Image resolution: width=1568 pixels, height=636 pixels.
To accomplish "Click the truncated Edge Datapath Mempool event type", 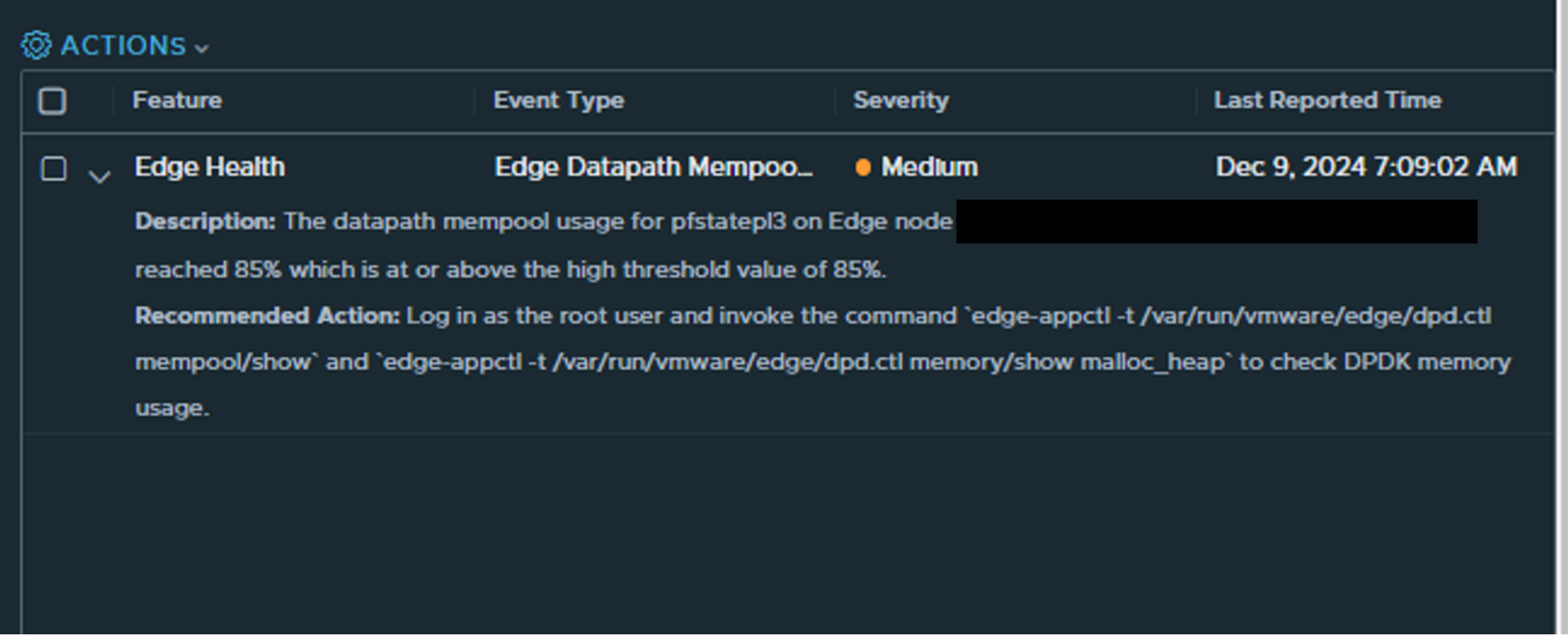I will tap(654, 167).
